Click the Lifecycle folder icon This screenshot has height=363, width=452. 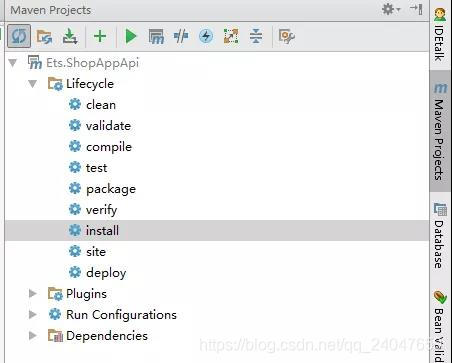pos(55,84)
